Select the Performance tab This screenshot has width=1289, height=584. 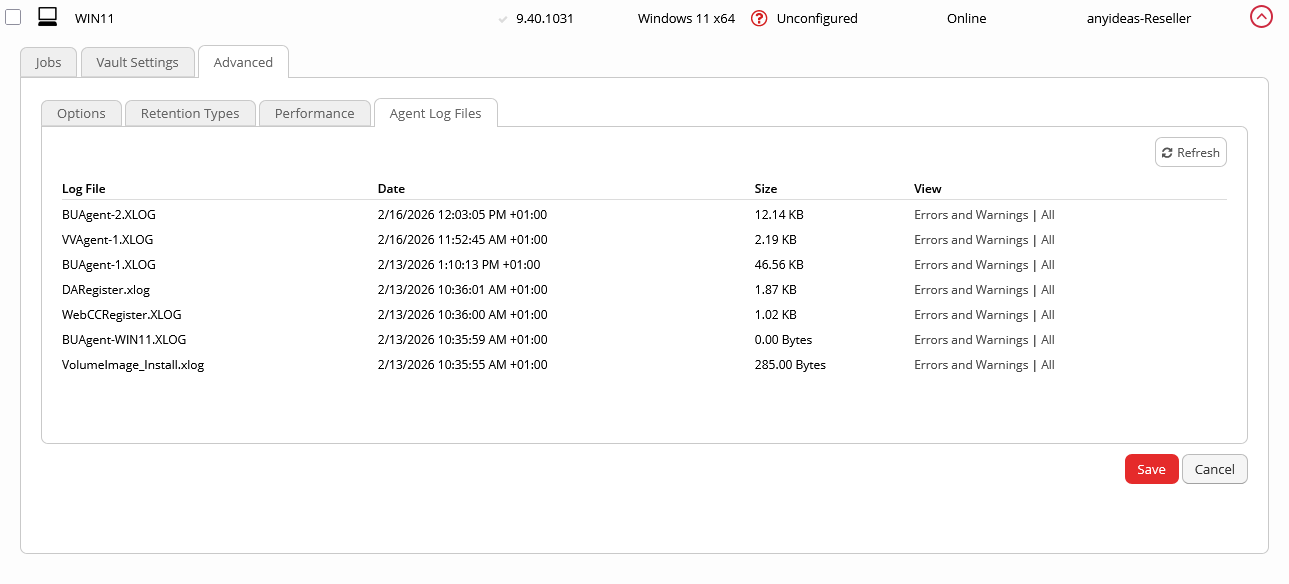tap(314, 113)
